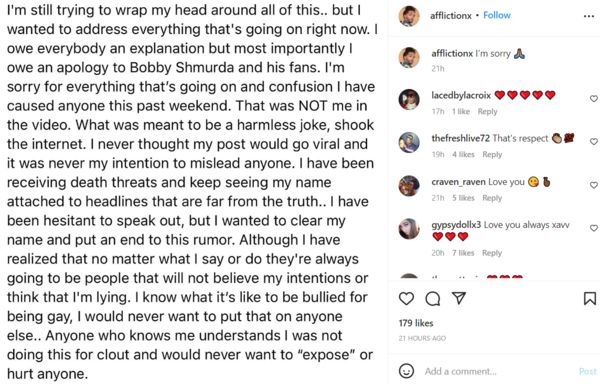600x384 pixels.
Task: Reply to craven_raven's comment
Action: (492, 198)
